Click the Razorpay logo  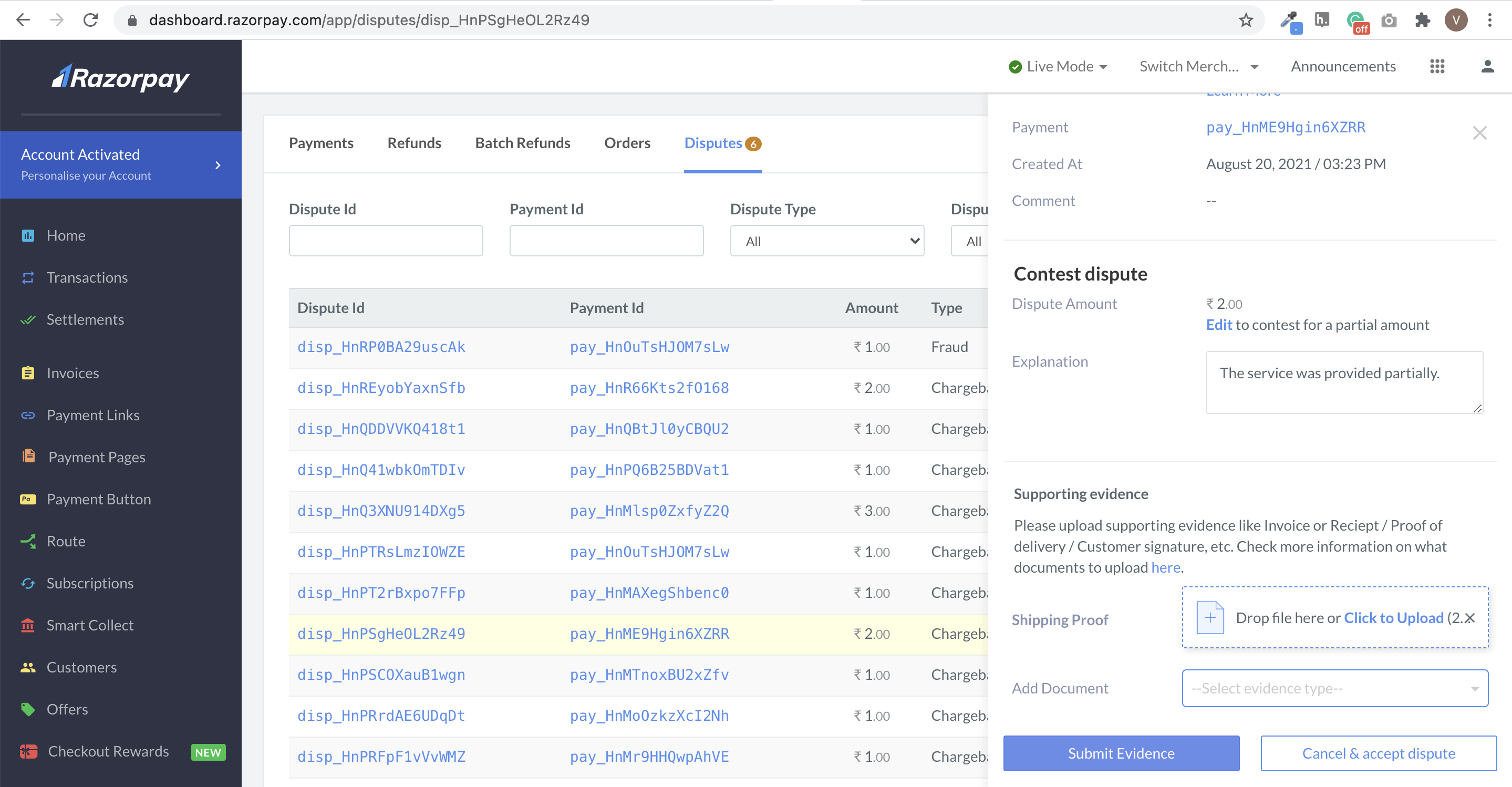(120, 77)
